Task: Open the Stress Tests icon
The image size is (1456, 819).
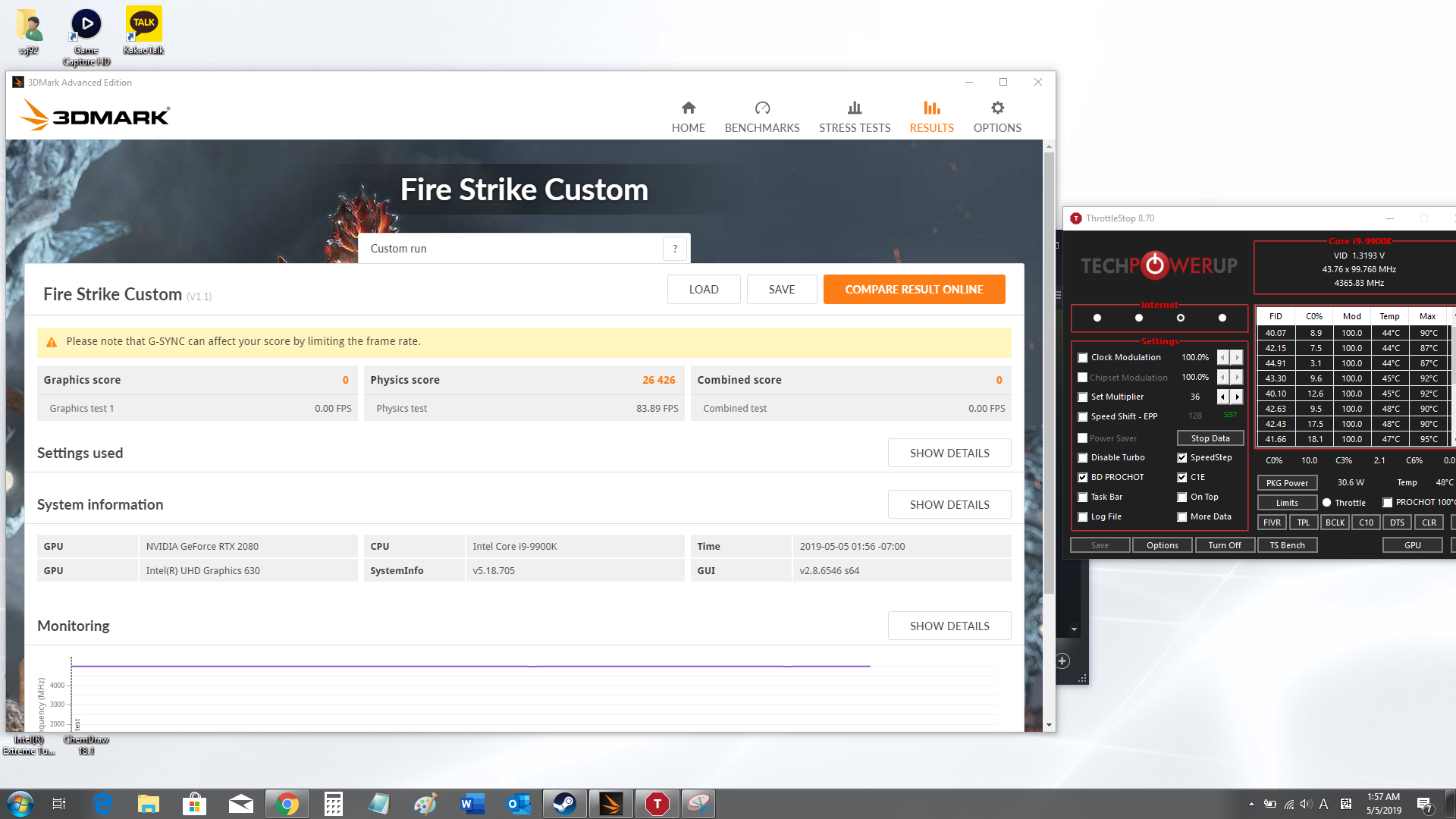Action: 855,108
